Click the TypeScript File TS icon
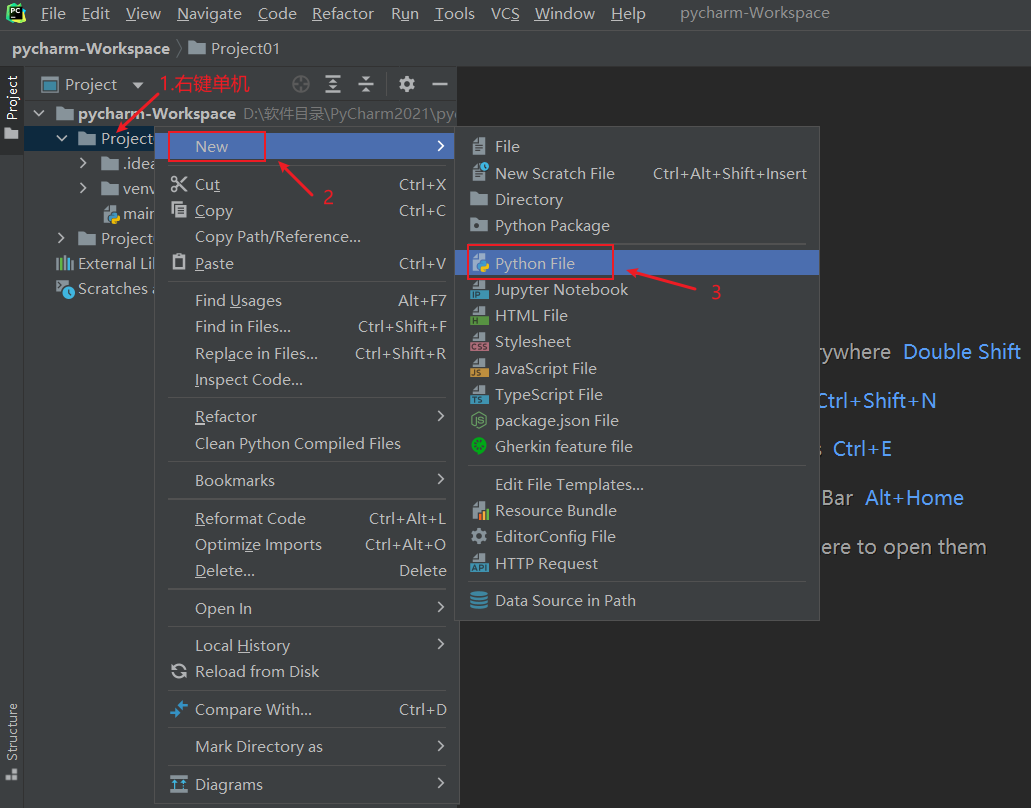Screen dimensions: 1031x808 [x=479, y=394]
